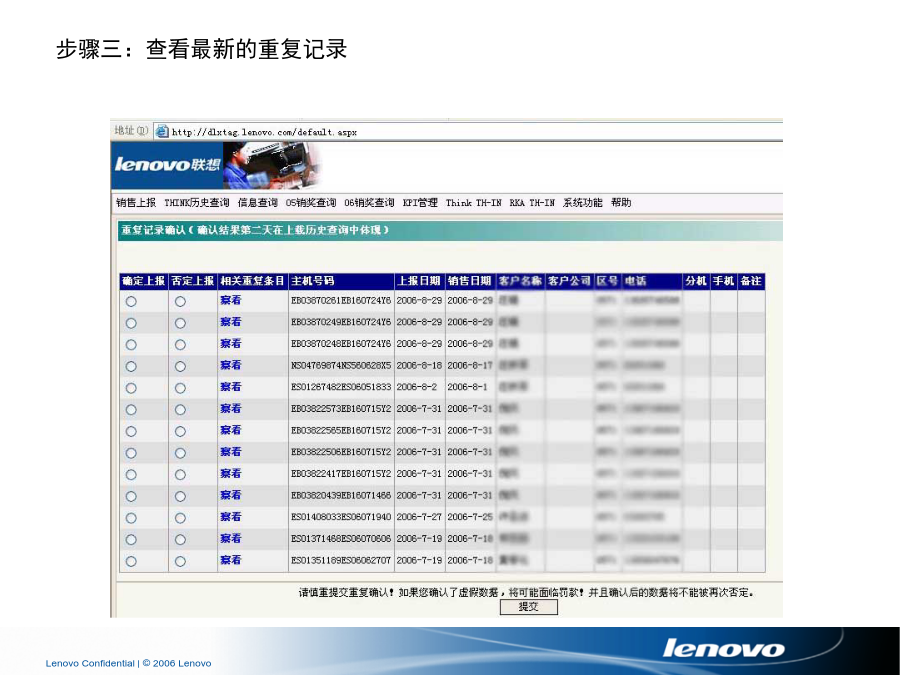Click the 备注 column header
Image resolution: width=900 pixels, height=675 pixels.
751,281
